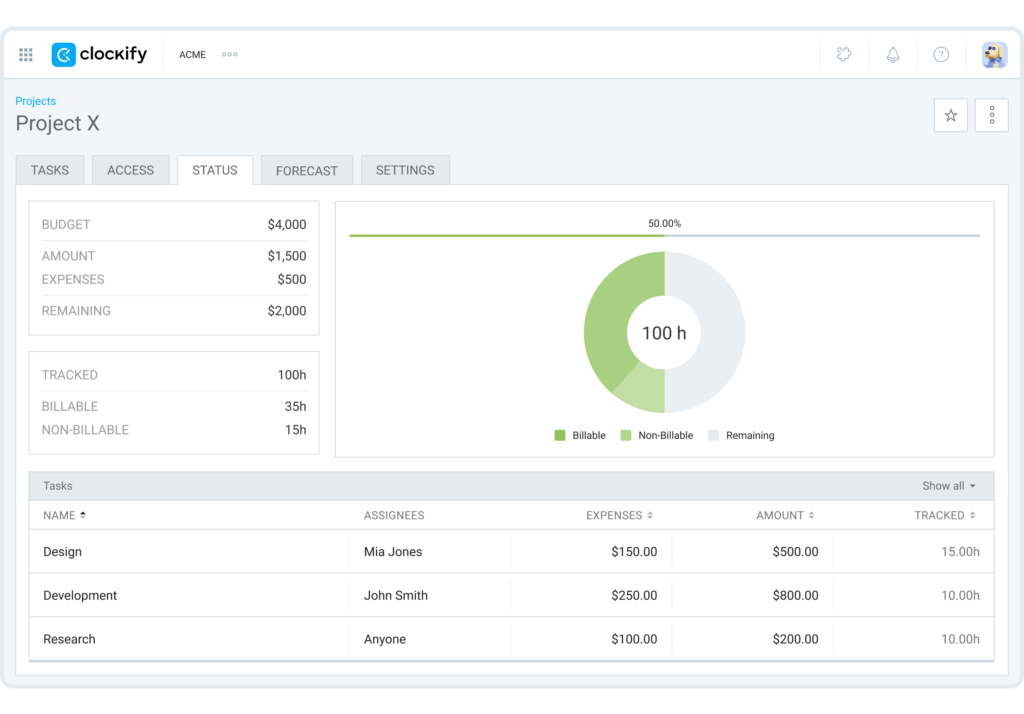Image resolution: width=1024 pixels, height=714 pixels.
Task: Click the profile avatar
Action: click(x=993, y=54)
